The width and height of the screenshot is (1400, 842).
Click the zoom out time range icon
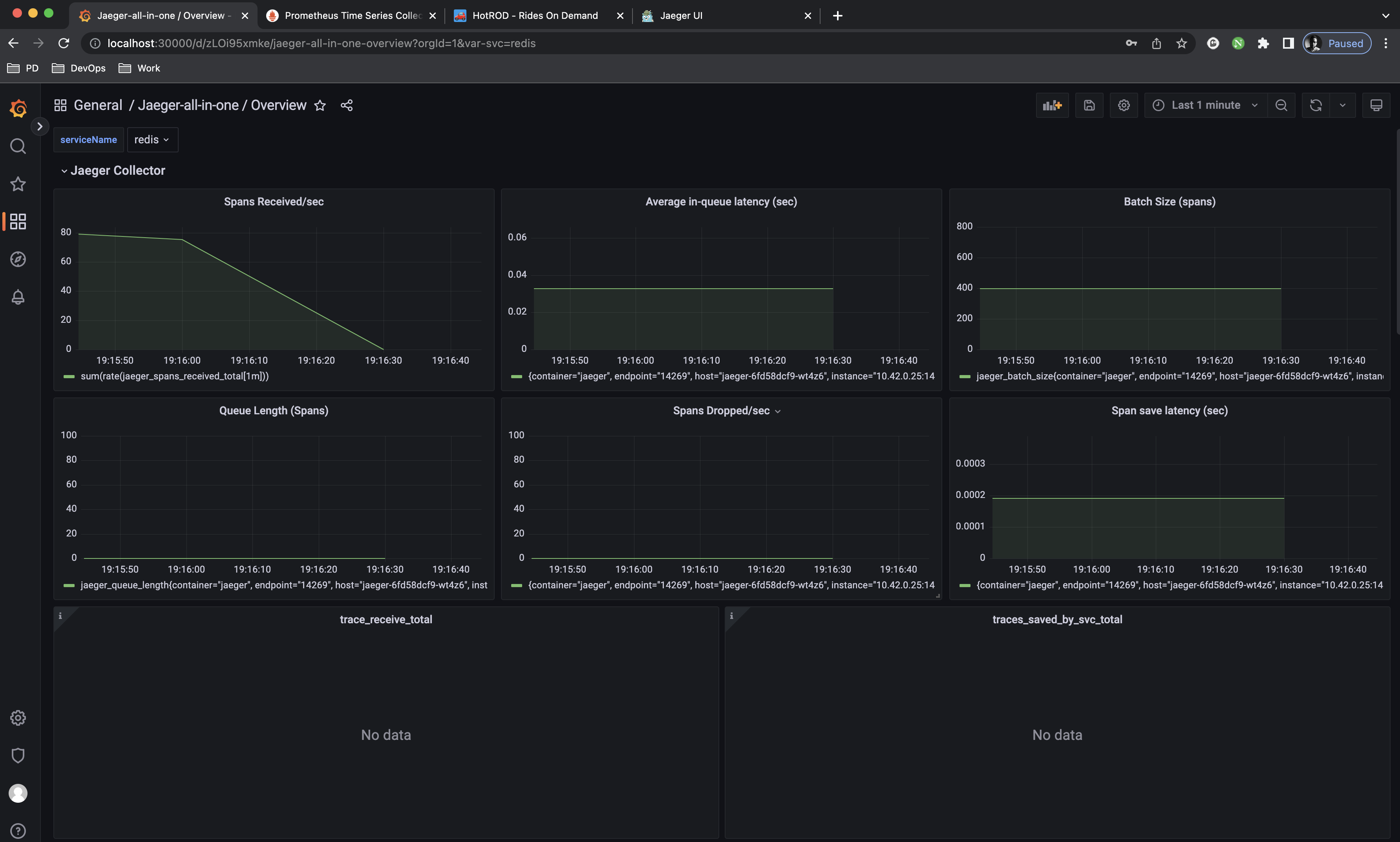click(x=1281, y=106)
